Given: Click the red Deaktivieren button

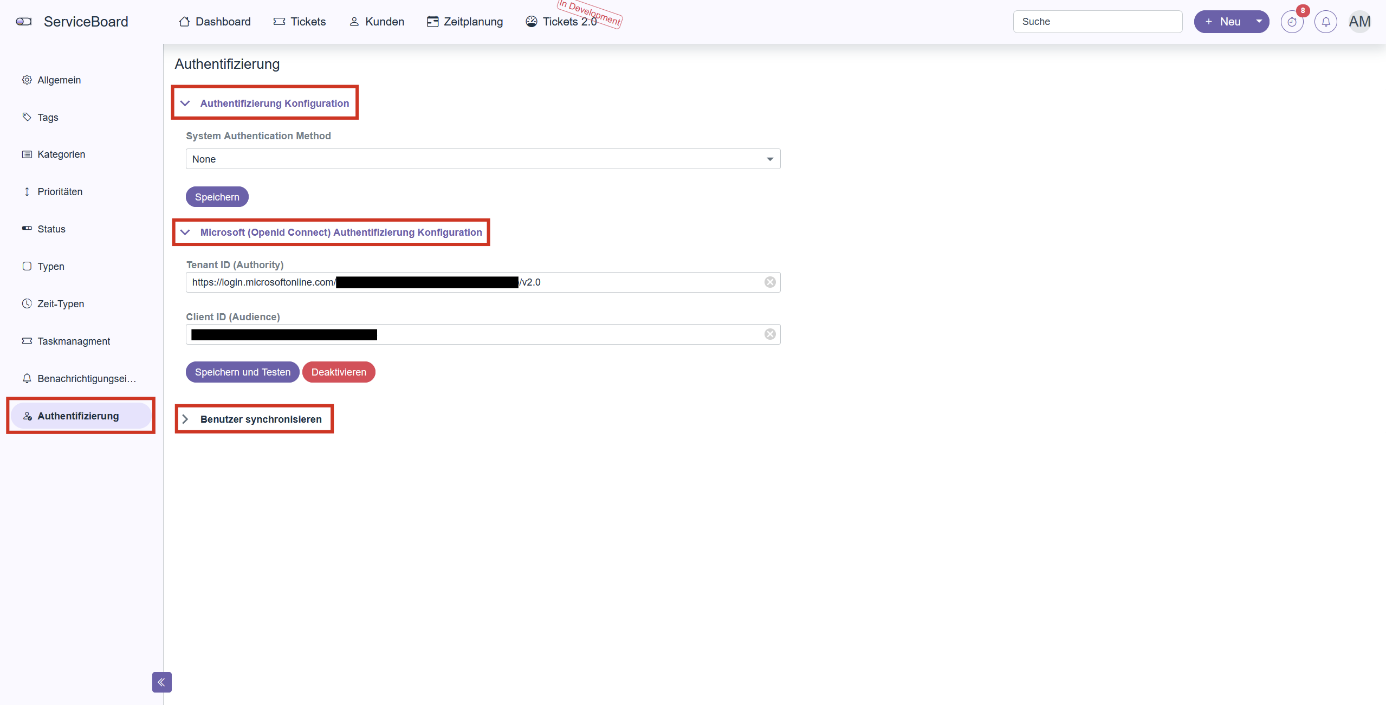Looking at the screenshot, I should click(x=338, y=372).
